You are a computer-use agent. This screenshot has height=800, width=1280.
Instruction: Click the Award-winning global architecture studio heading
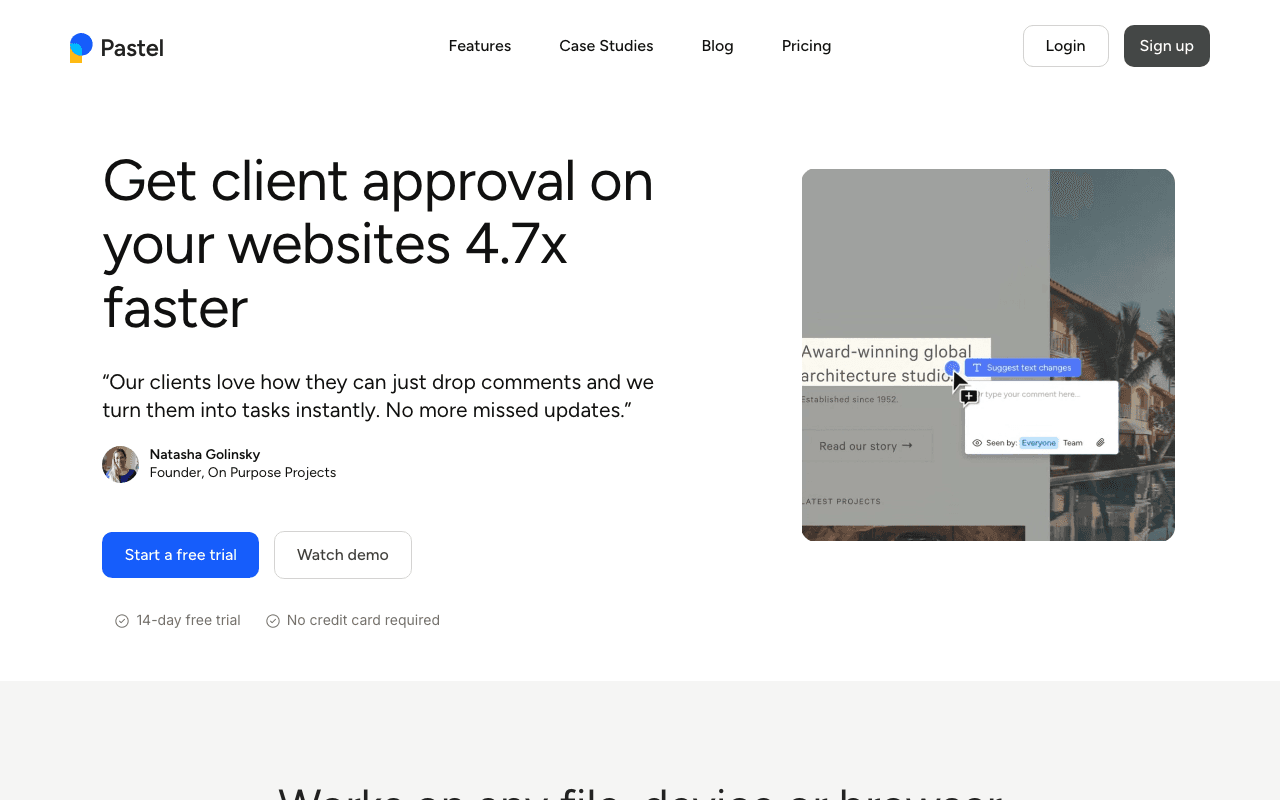(887, 363)
